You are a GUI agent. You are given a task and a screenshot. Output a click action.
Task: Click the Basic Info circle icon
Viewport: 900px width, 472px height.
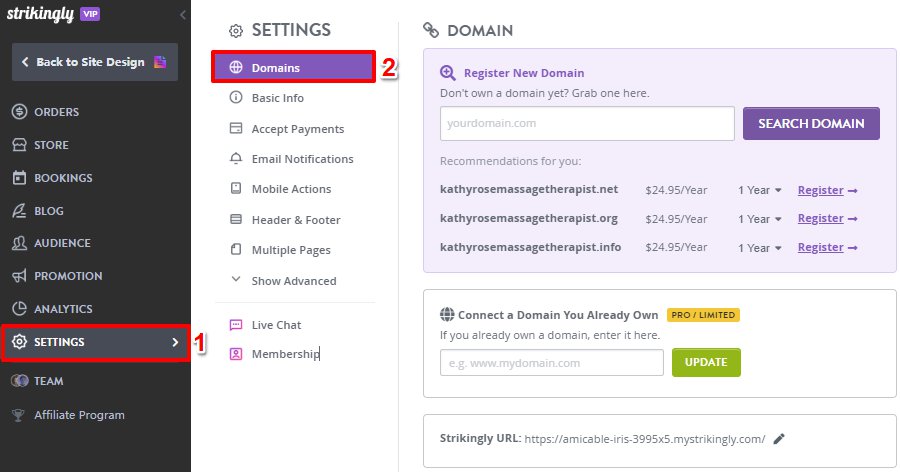[236, 97]
